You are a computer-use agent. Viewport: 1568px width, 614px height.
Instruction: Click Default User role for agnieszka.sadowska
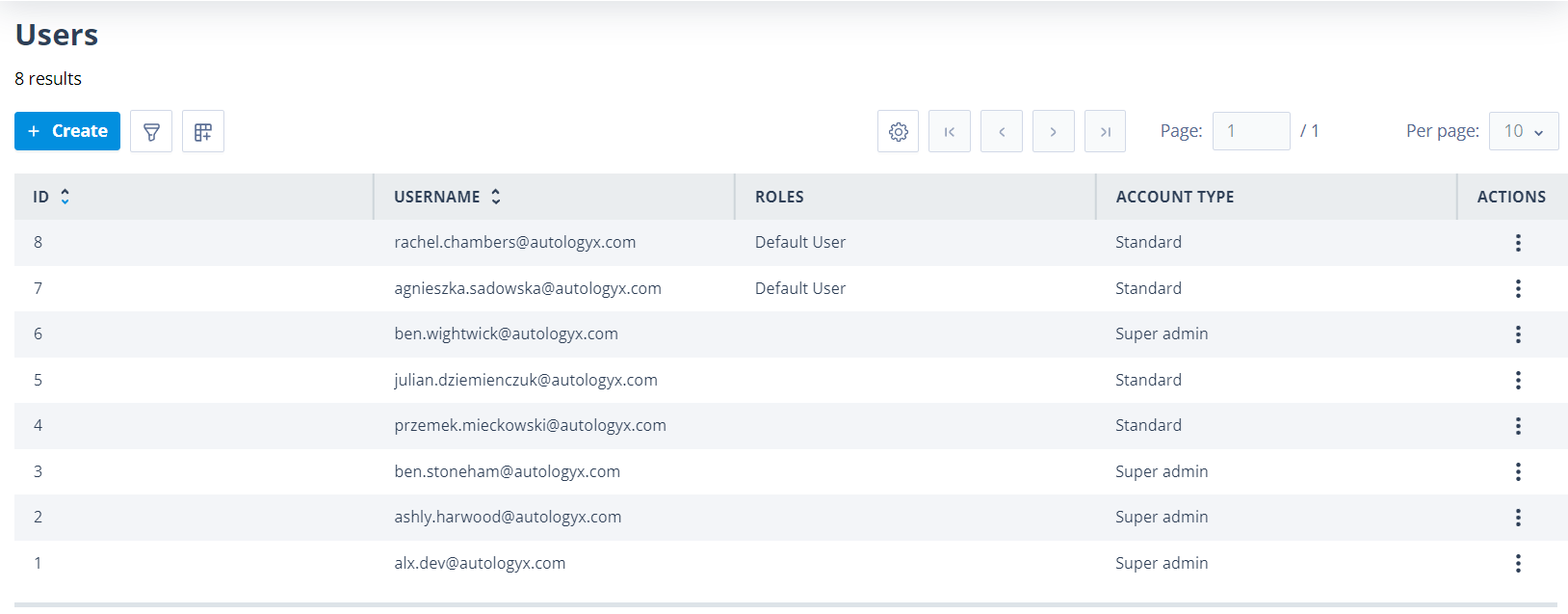pos(800,288)
